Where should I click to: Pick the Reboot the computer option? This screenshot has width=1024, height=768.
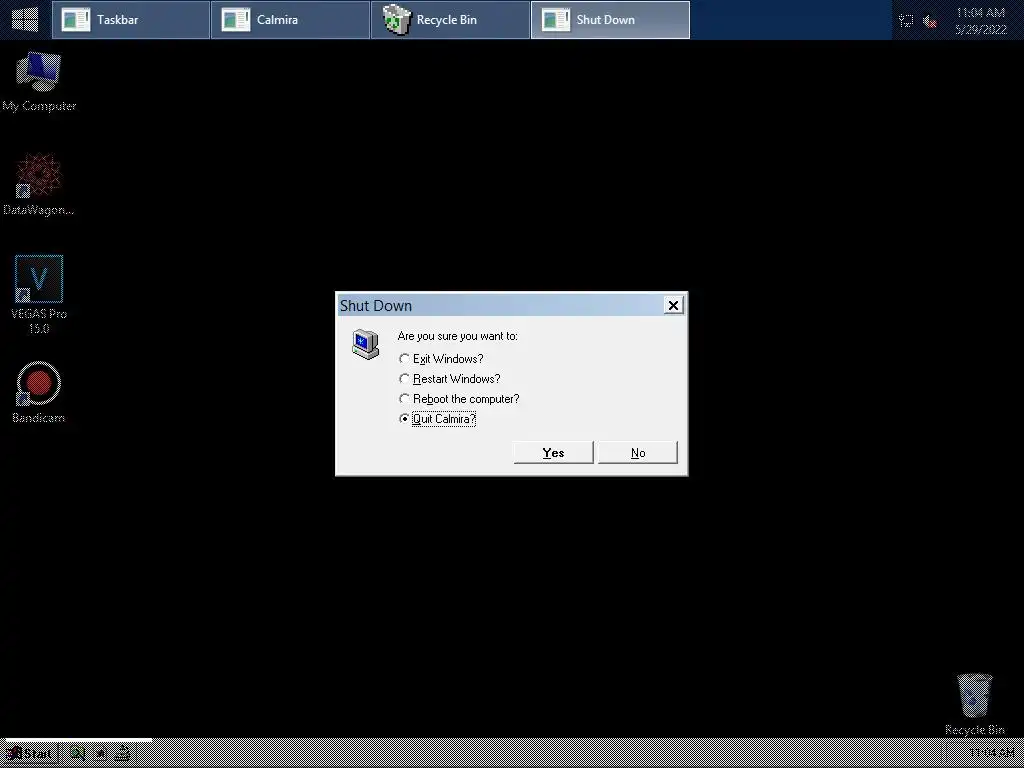point(459,398)
